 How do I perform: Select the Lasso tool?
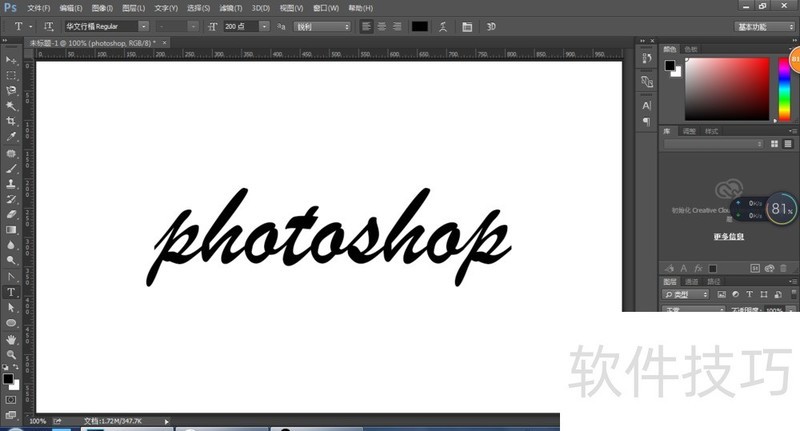[11, 91]
